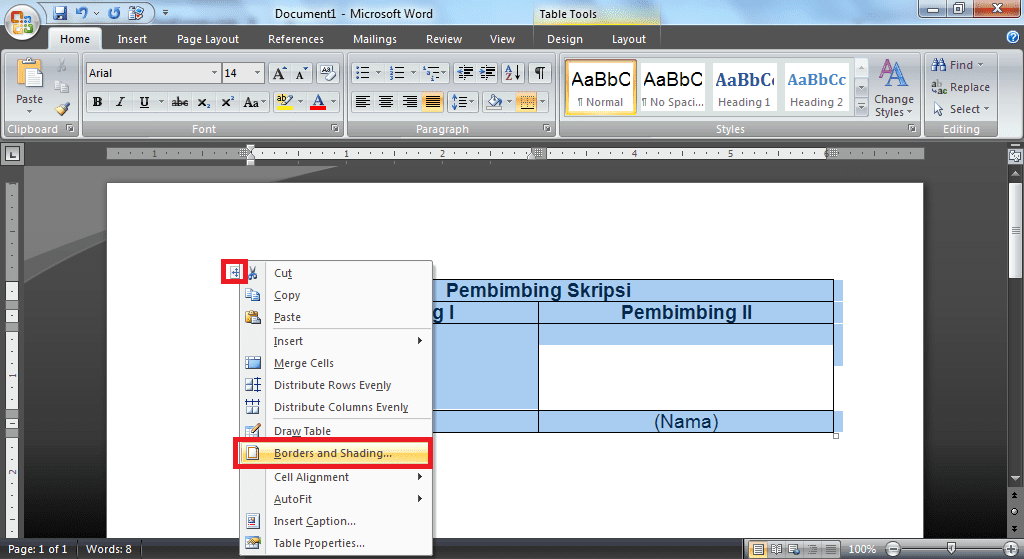Open Change Case Aa menu

coord(253,102)
